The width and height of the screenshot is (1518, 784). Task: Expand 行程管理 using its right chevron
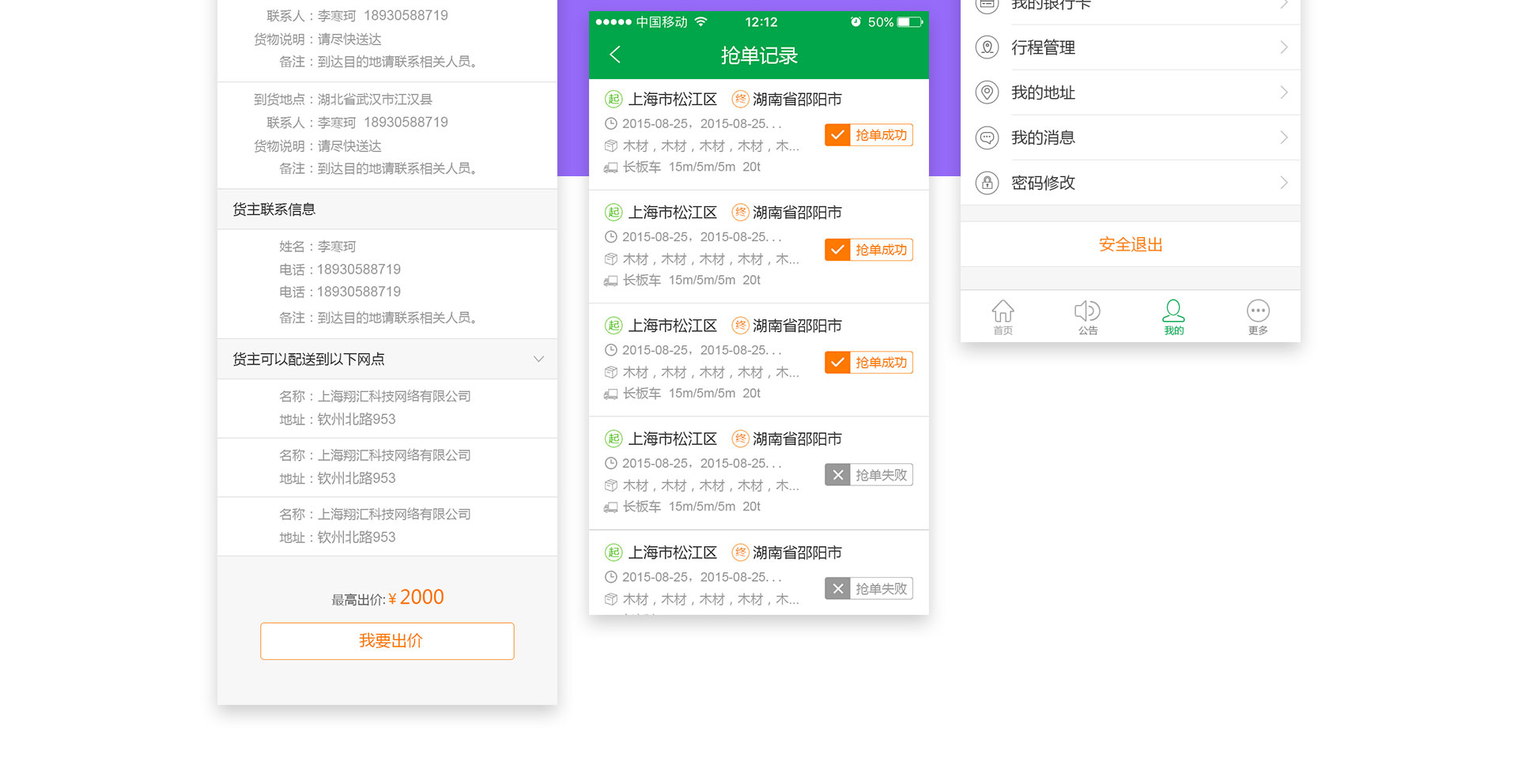1283,47
